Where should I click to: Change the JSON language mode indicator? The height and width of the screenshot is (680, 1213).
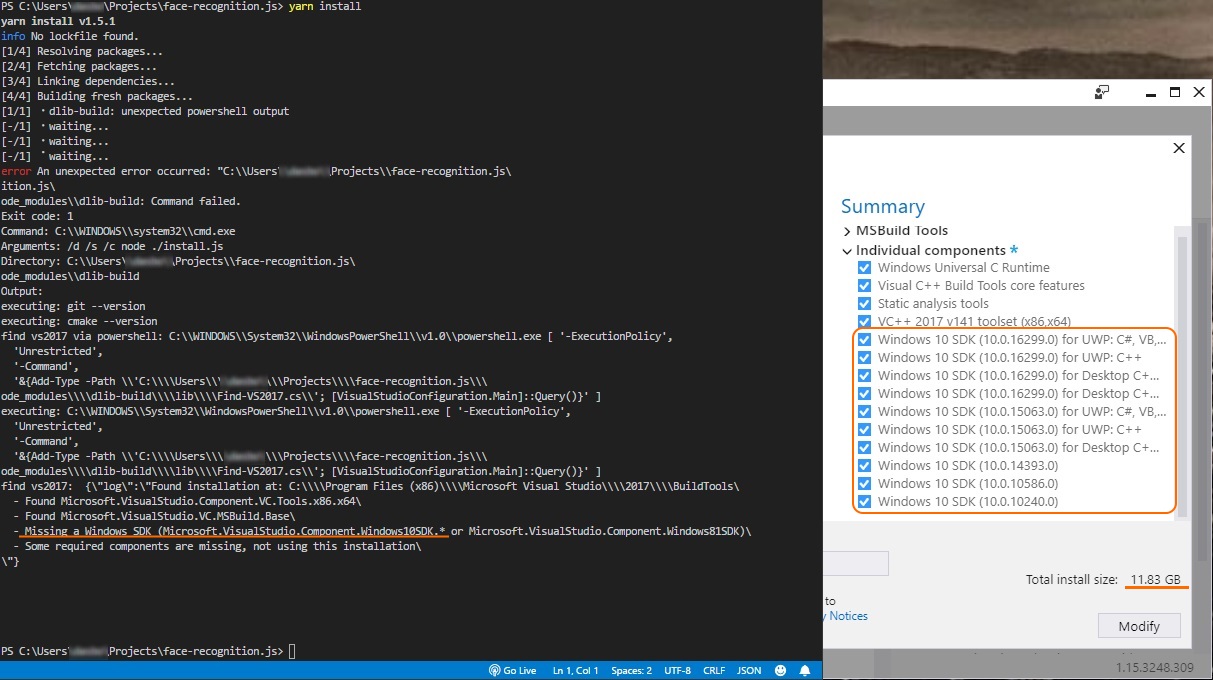(748, 670)
